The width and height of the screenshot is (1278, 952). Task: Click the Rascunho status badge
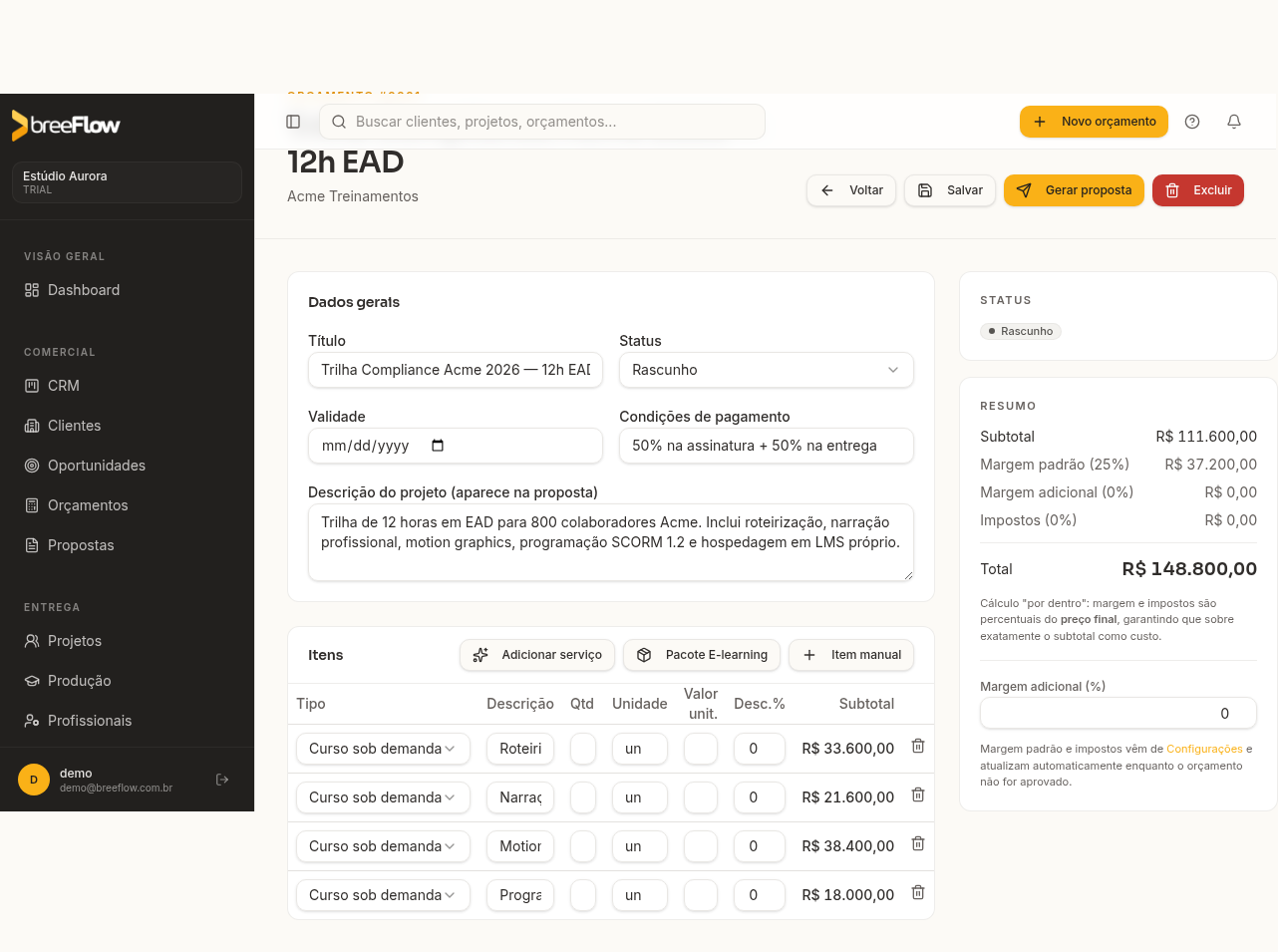tap(1021, 331)
